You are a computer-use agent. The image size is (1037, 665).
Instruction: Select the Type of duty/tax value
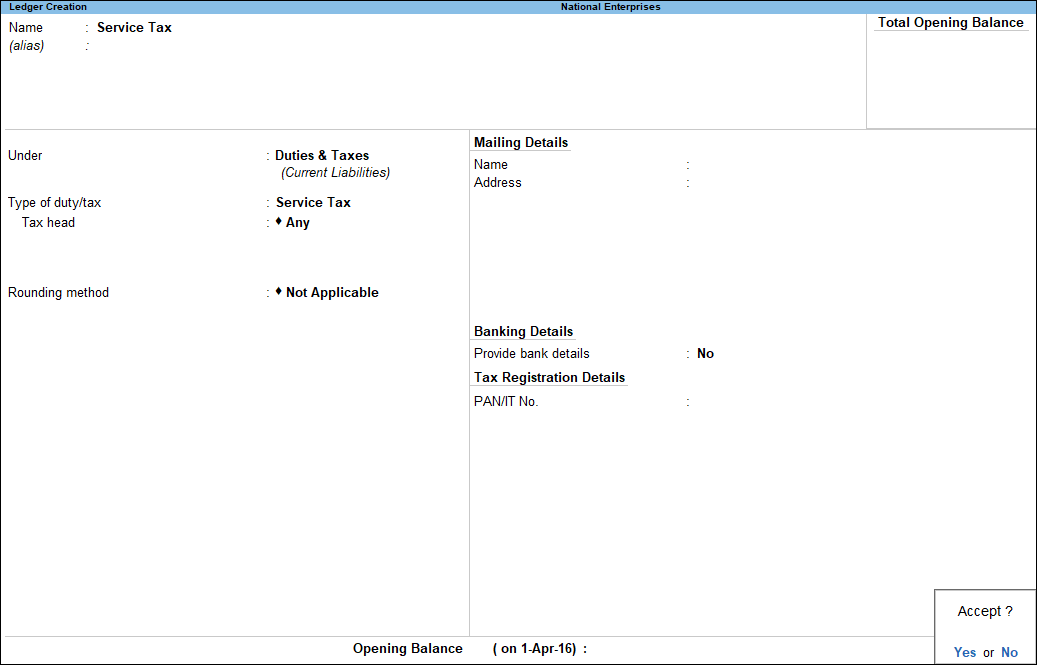pos(313,202)
